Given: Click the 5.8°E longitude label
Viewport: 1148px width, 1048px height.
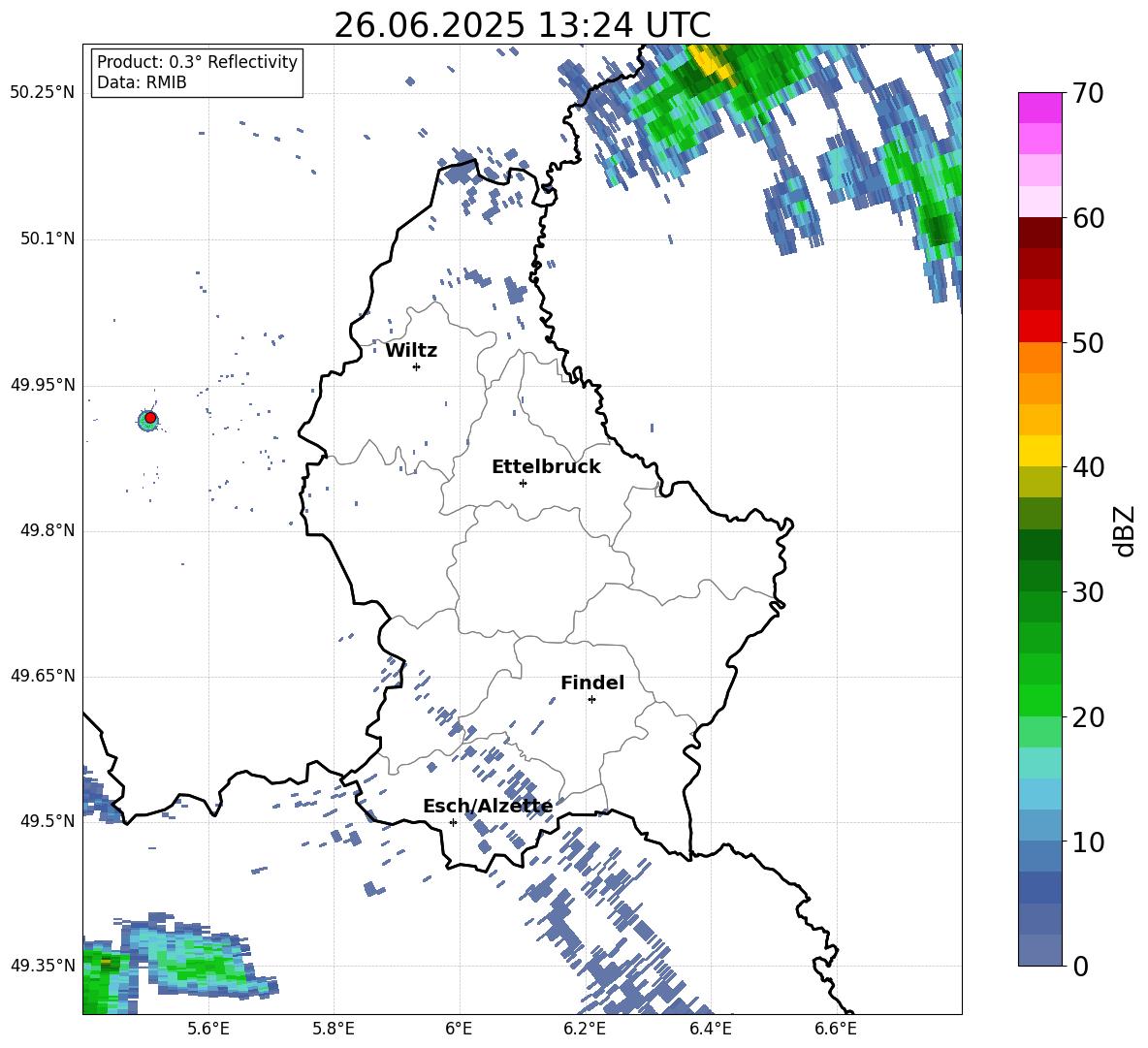Looking at the screenshot, I should (x=334, y=1030).
